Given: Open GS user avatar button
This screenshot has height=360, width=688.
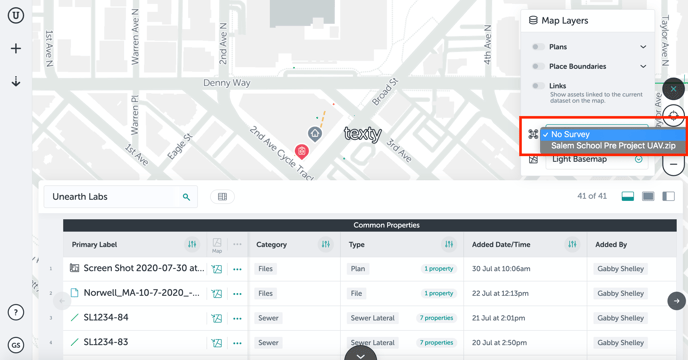Looking at the screenshot, I should coord(16,345).
